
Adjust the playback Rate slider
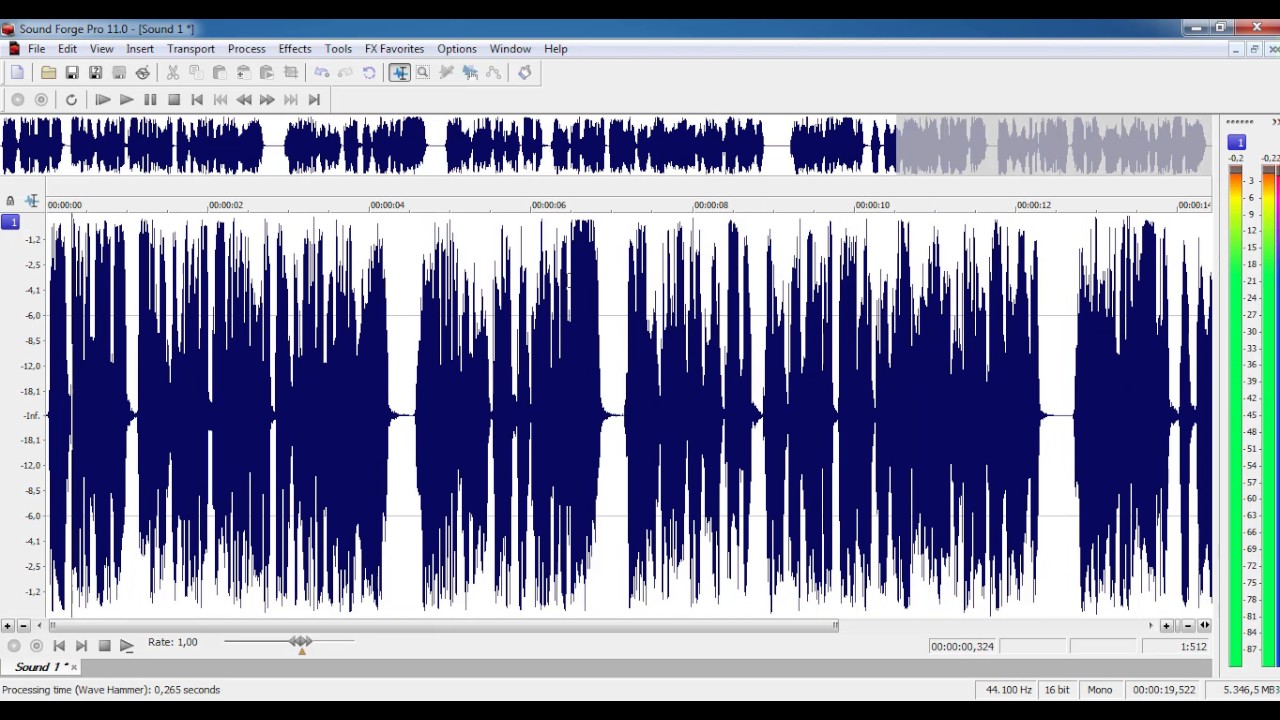301,642
